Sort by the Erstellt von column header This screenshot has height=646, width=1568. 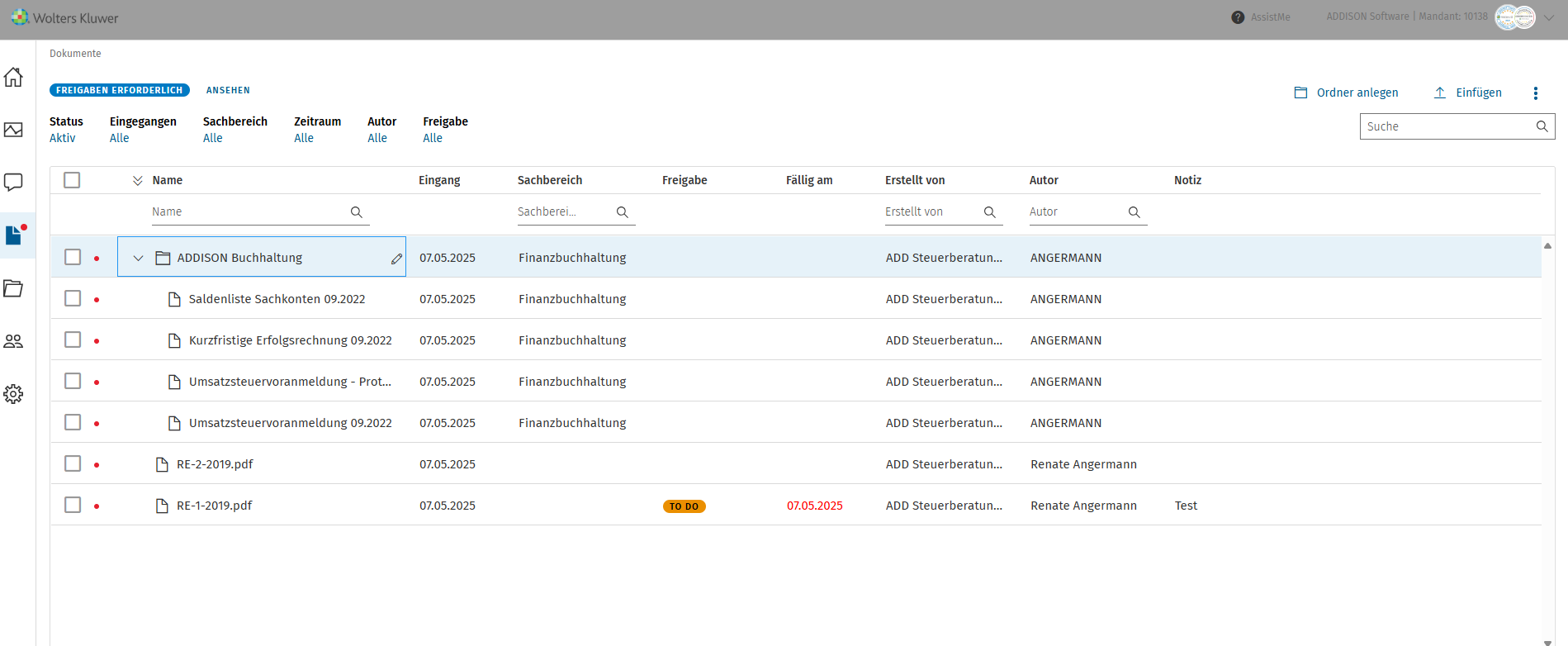coord(915,180)
